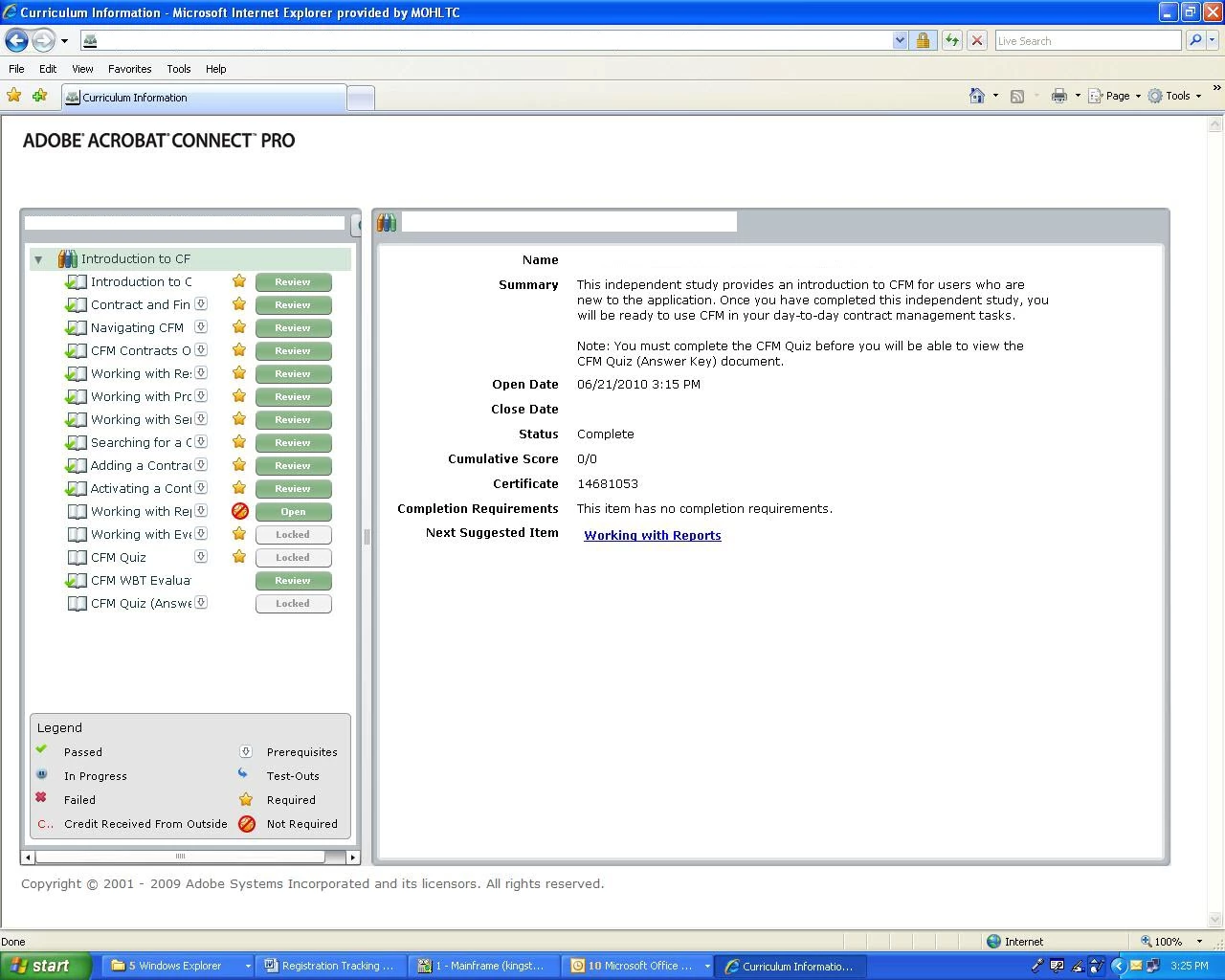1225x980 pixels.
Task: Select the Adding a Contrac course item
Action: pyautogui.click(x=141, y=465)
